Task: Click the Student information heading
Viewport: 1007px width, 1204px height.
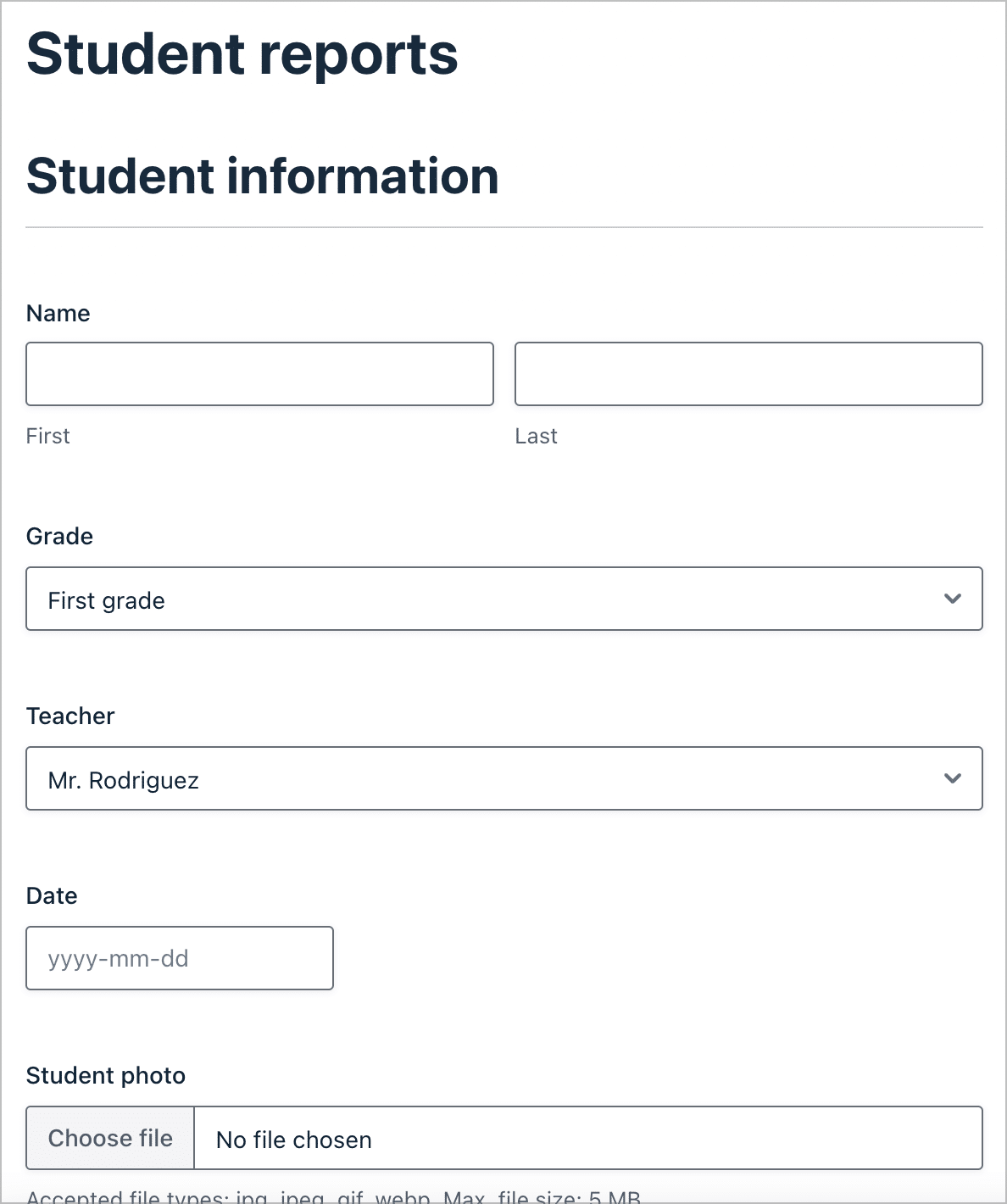Action: [264, 176]
